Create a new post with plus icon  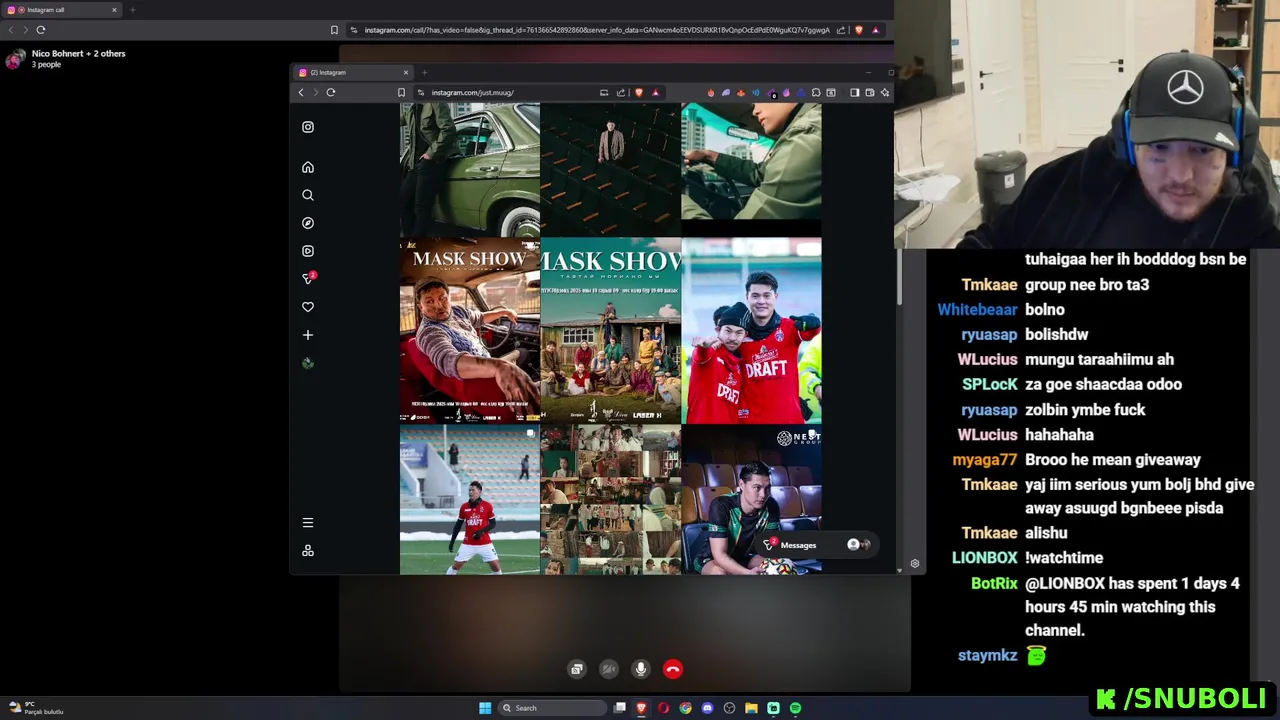[308, 335]
